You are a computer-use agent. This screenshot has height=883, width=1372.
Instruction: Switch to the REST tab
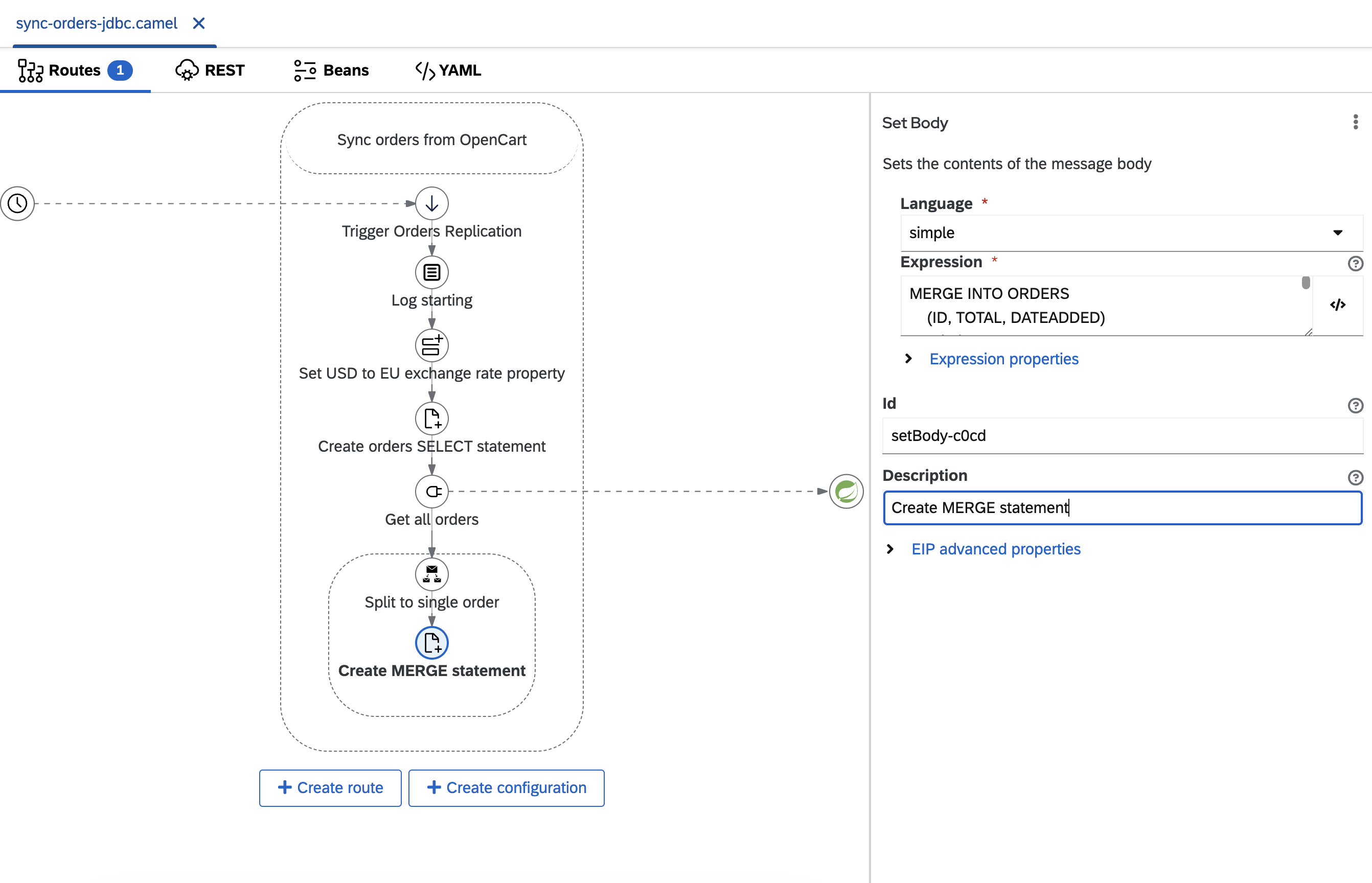pos(210,70)
